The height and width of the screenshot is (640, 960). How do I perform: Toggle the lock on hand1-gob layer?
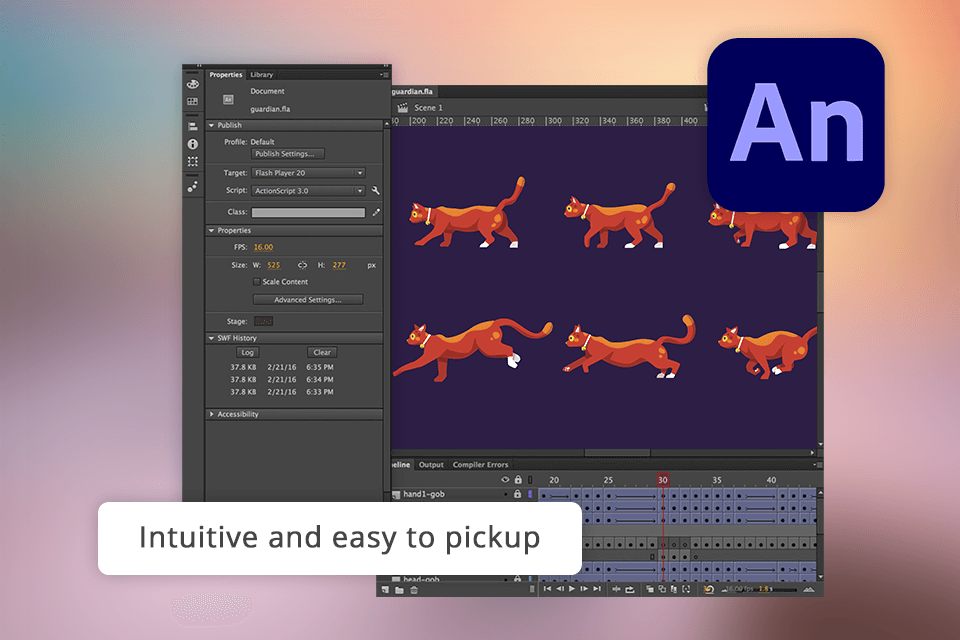pos(517,494)
